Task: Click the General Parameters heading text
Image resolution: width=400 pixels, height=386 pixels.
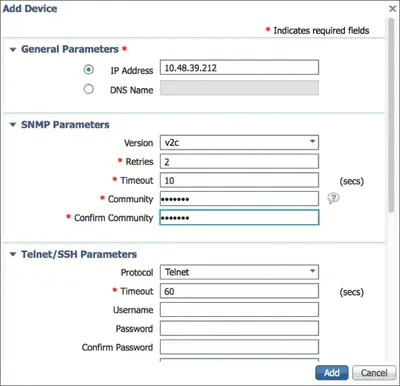Action: pos(70,49)
